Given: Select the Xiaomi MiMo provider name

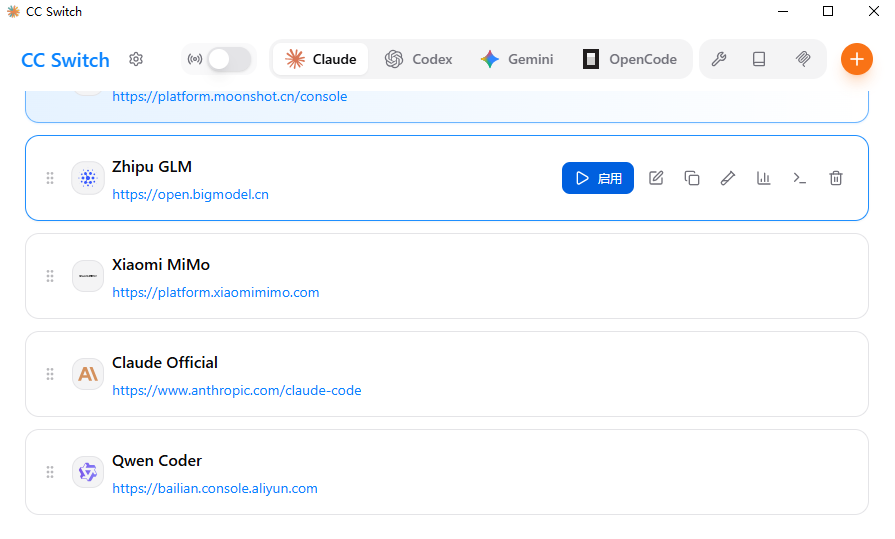Looking at the screenshot, I should 161,265.
